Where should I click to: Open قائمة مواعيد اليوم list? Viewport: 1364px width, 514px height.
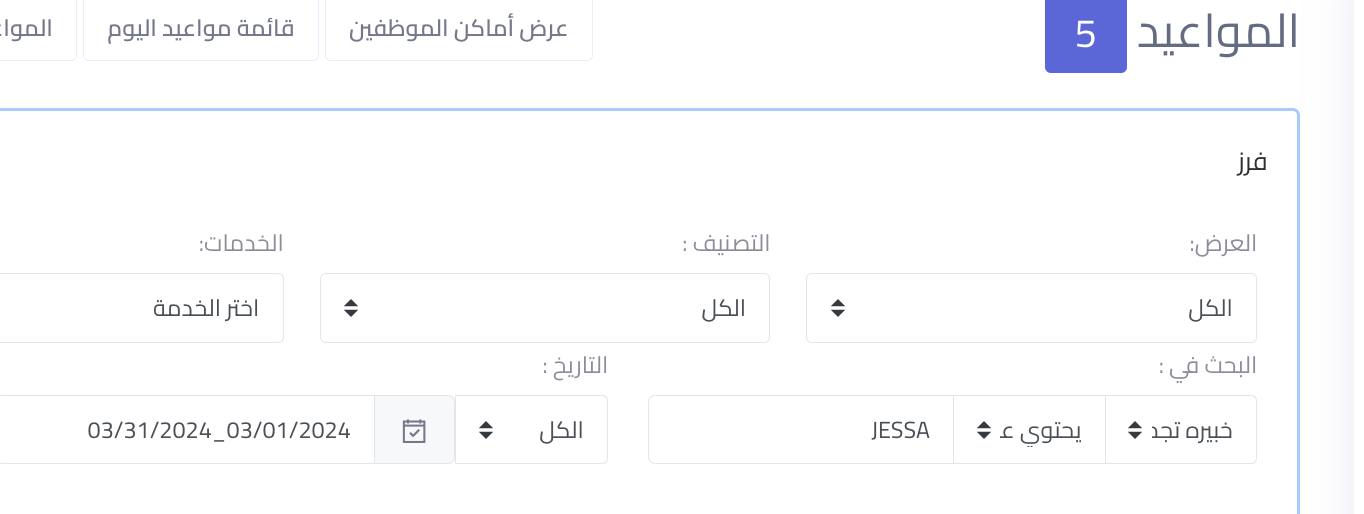[x=200, y=29]
